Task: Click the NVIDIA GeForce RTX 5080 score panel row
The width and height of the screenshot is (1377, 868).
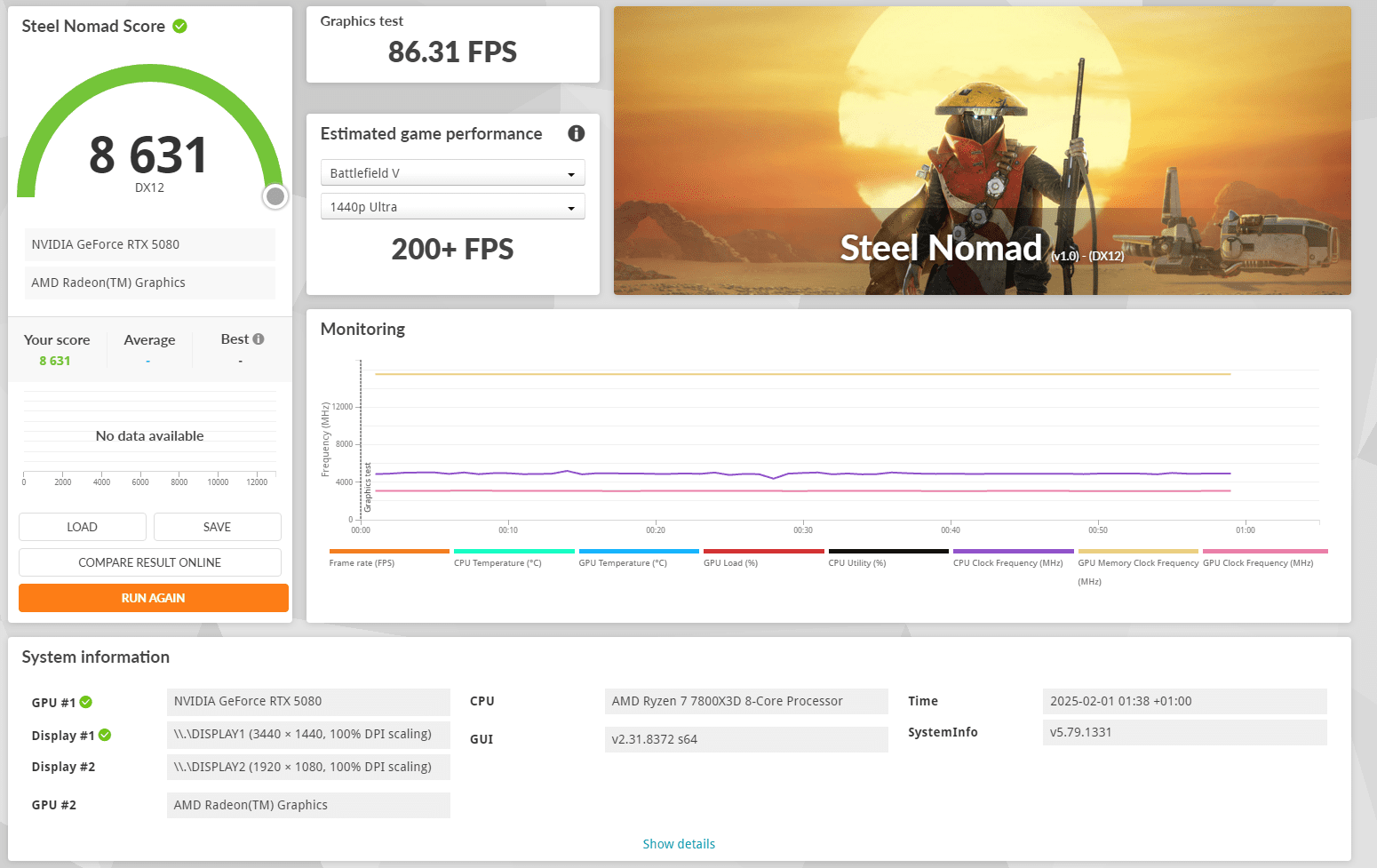Action: (150, 244)
